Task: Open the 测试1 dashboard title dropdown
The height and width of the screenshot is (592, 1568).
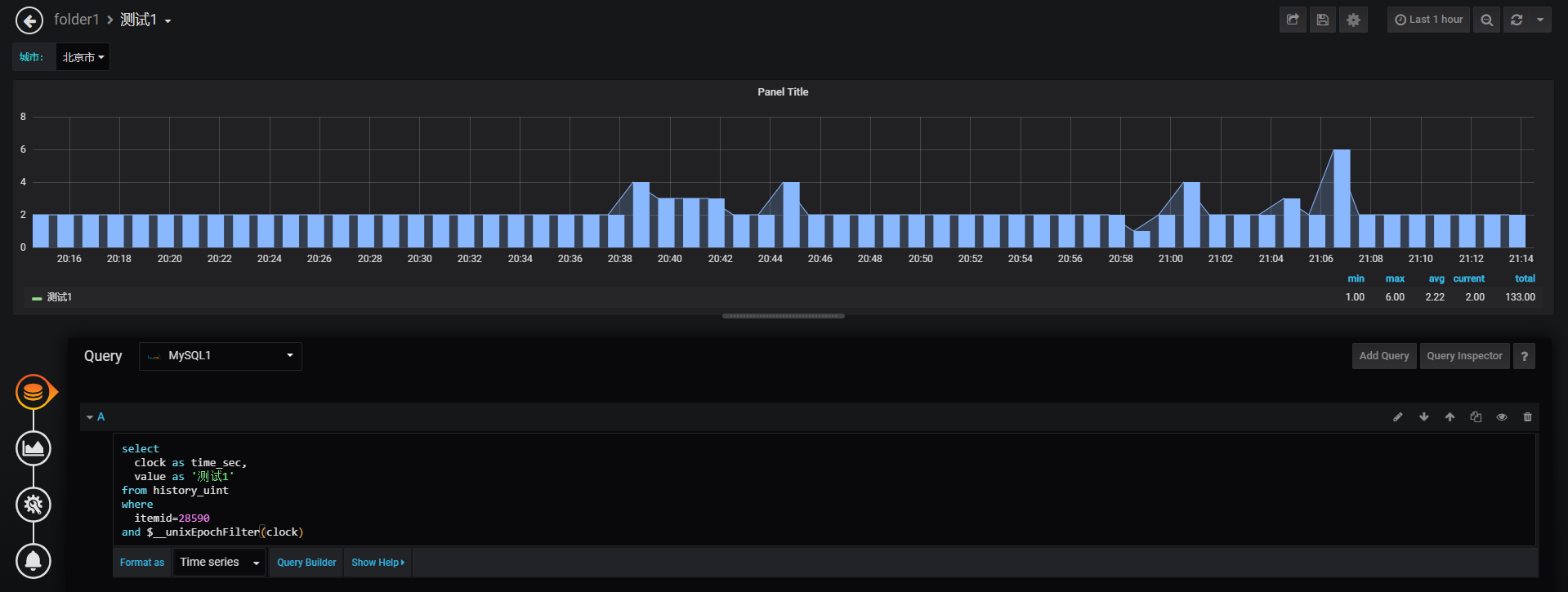Action: [145, 20]
